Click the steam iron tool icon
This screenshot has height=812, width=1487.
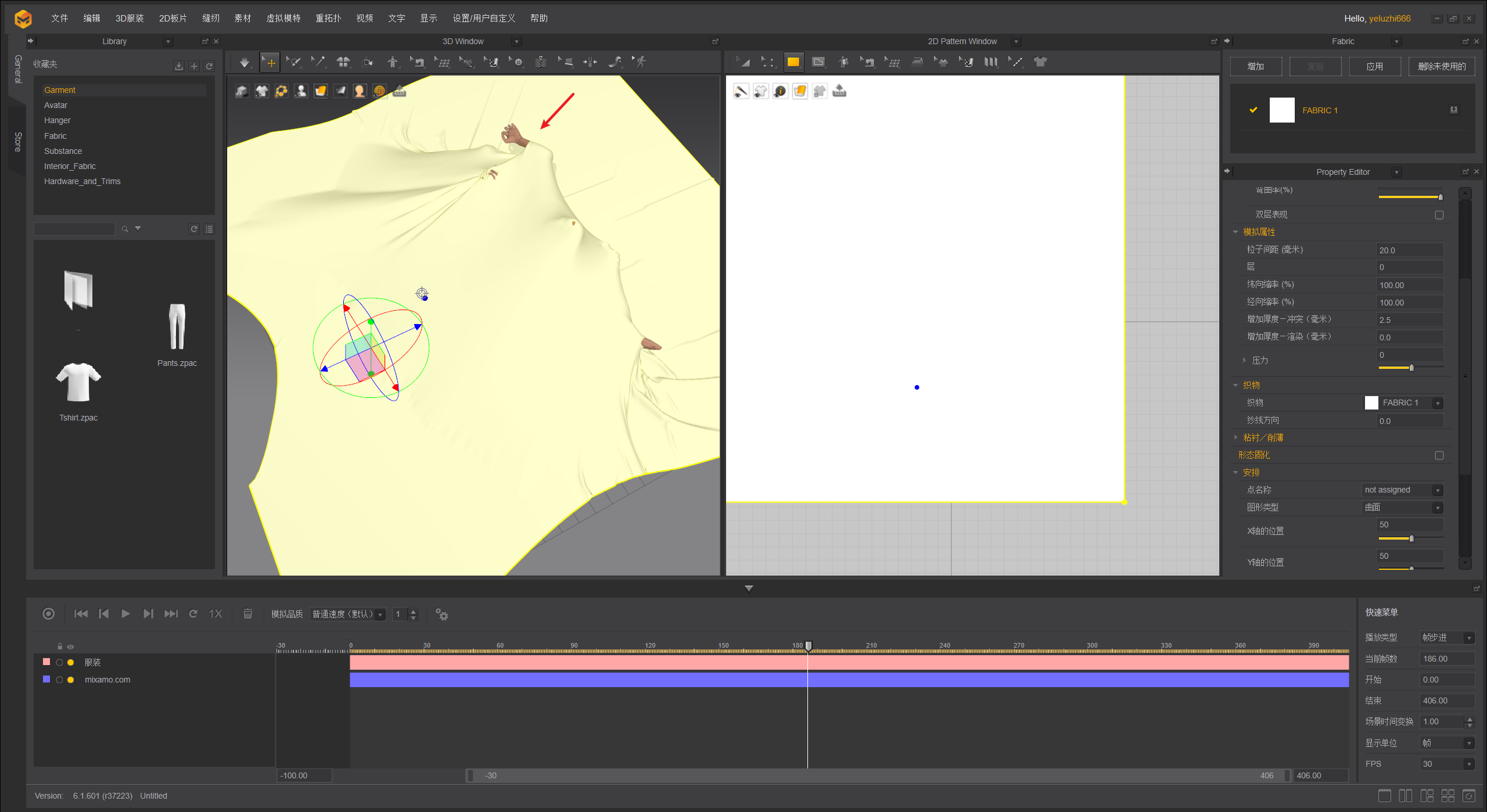click(x=917, y=62)
